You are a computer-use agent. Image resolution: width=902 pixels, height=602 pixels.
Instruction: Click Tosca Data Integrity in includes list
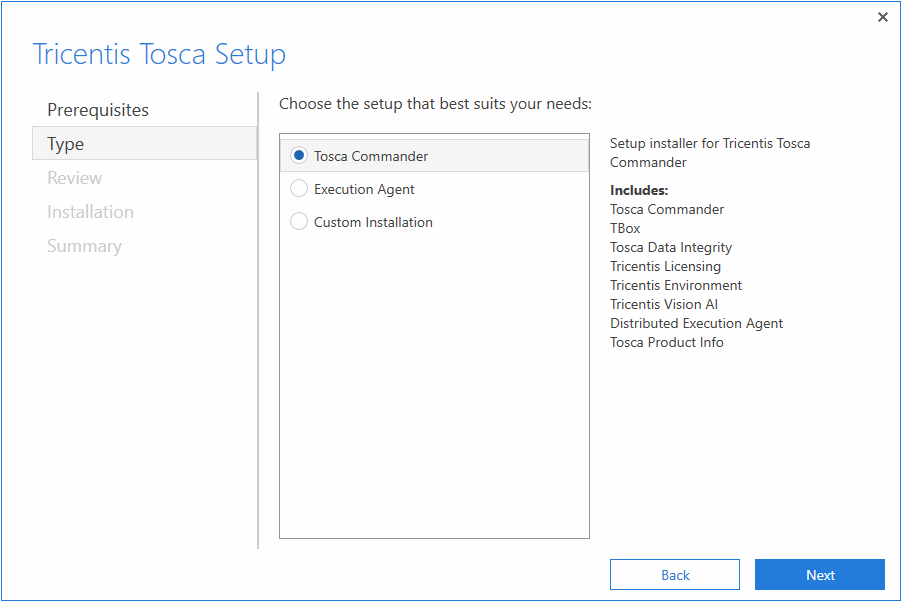click(x=671, y=247)
